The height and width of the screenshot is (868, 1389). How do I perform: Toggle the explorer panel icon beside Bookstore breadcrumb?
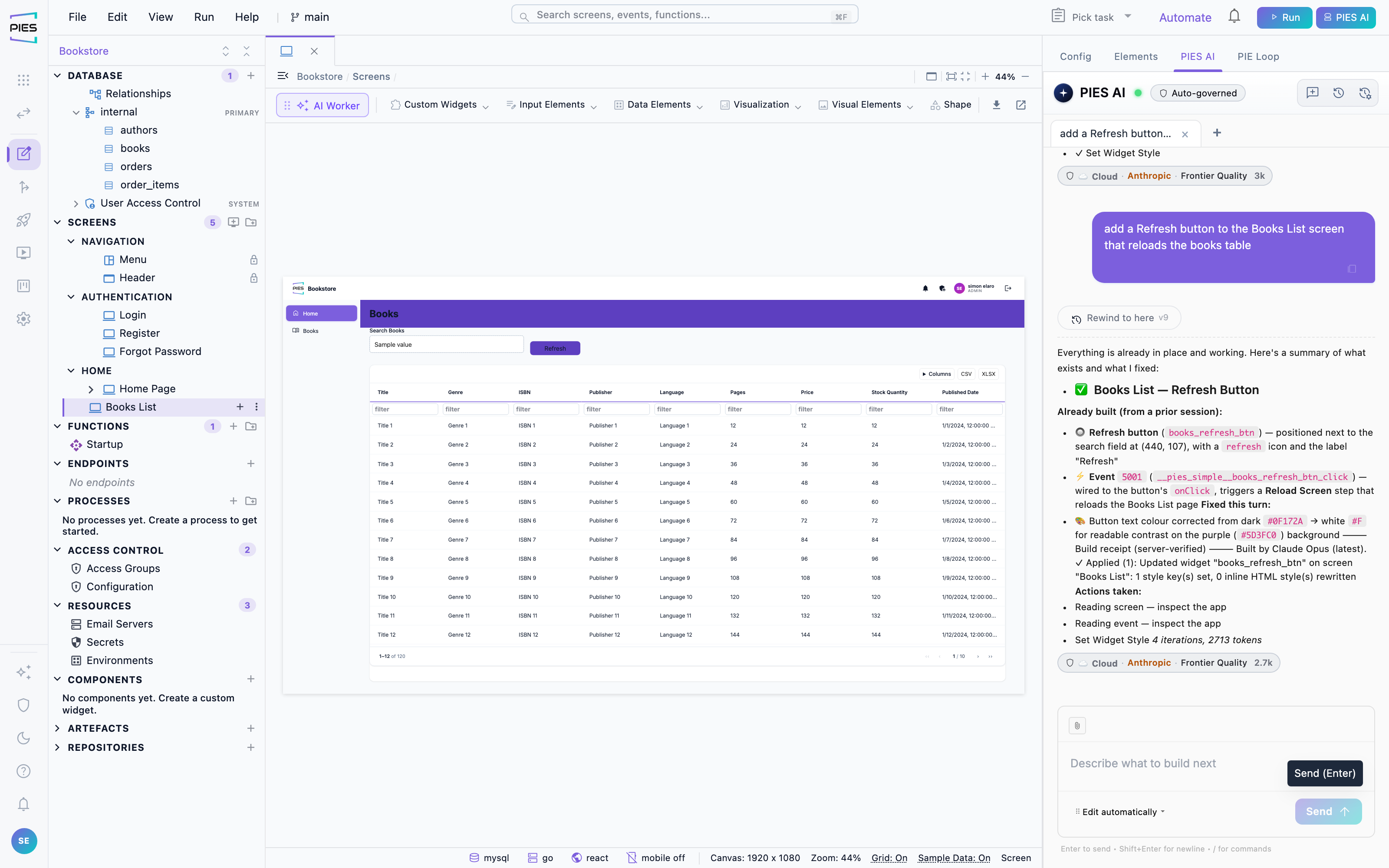[x=283, y=76]
